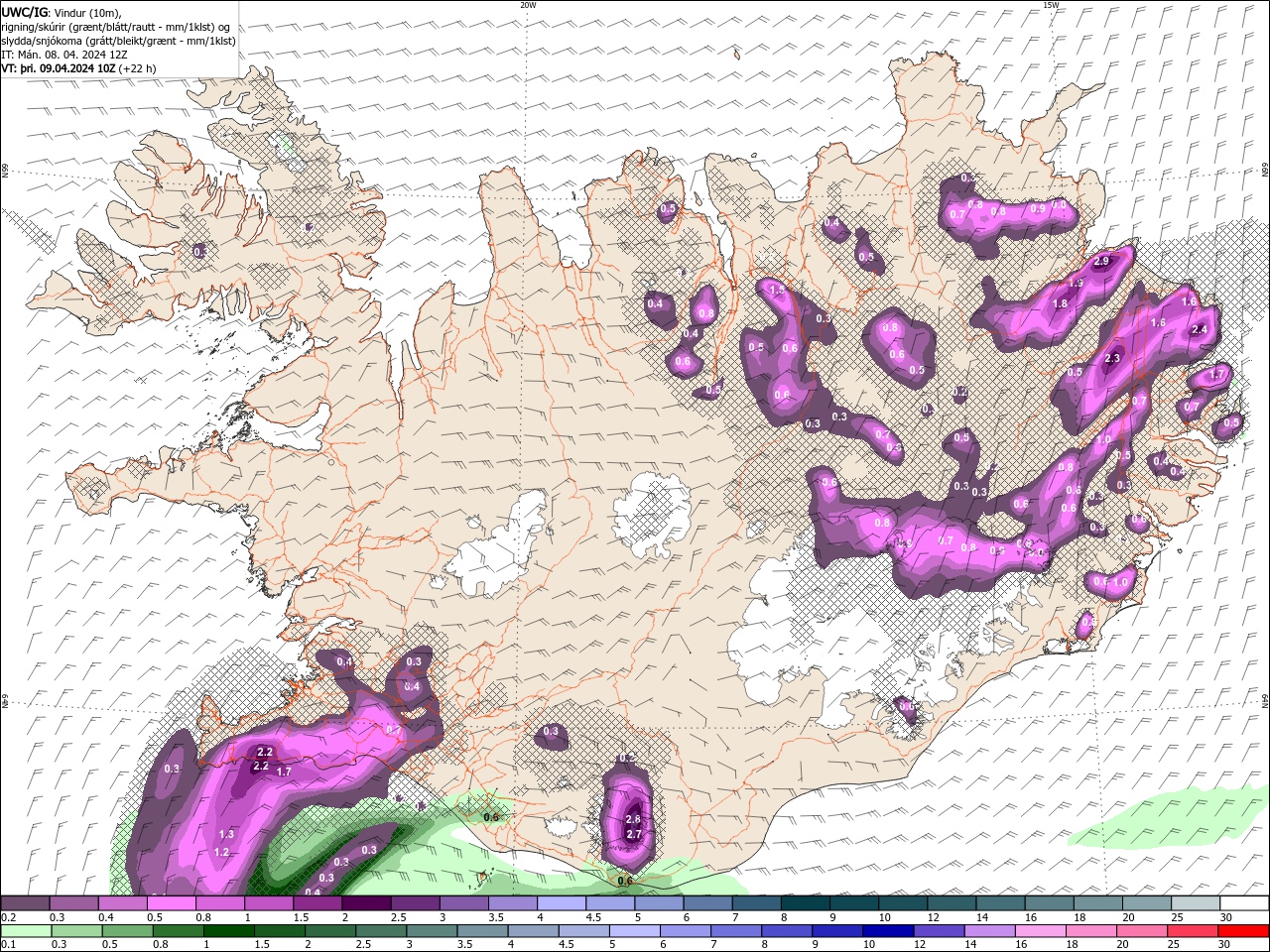Click the '0.2' label under the upper scale
The image size is (1270, 952).
coord(8,917)
